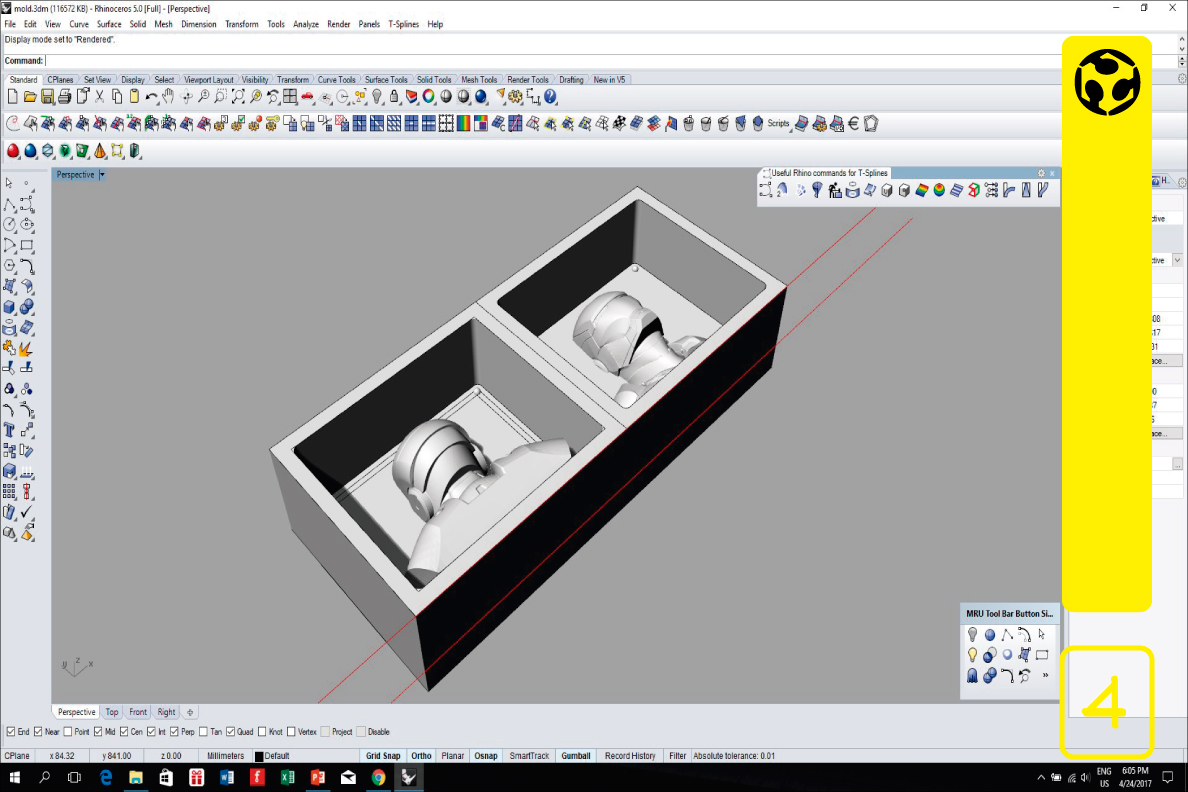Click the light bulb Hide objects icon

pyautogui.click(x=377, y=97)
